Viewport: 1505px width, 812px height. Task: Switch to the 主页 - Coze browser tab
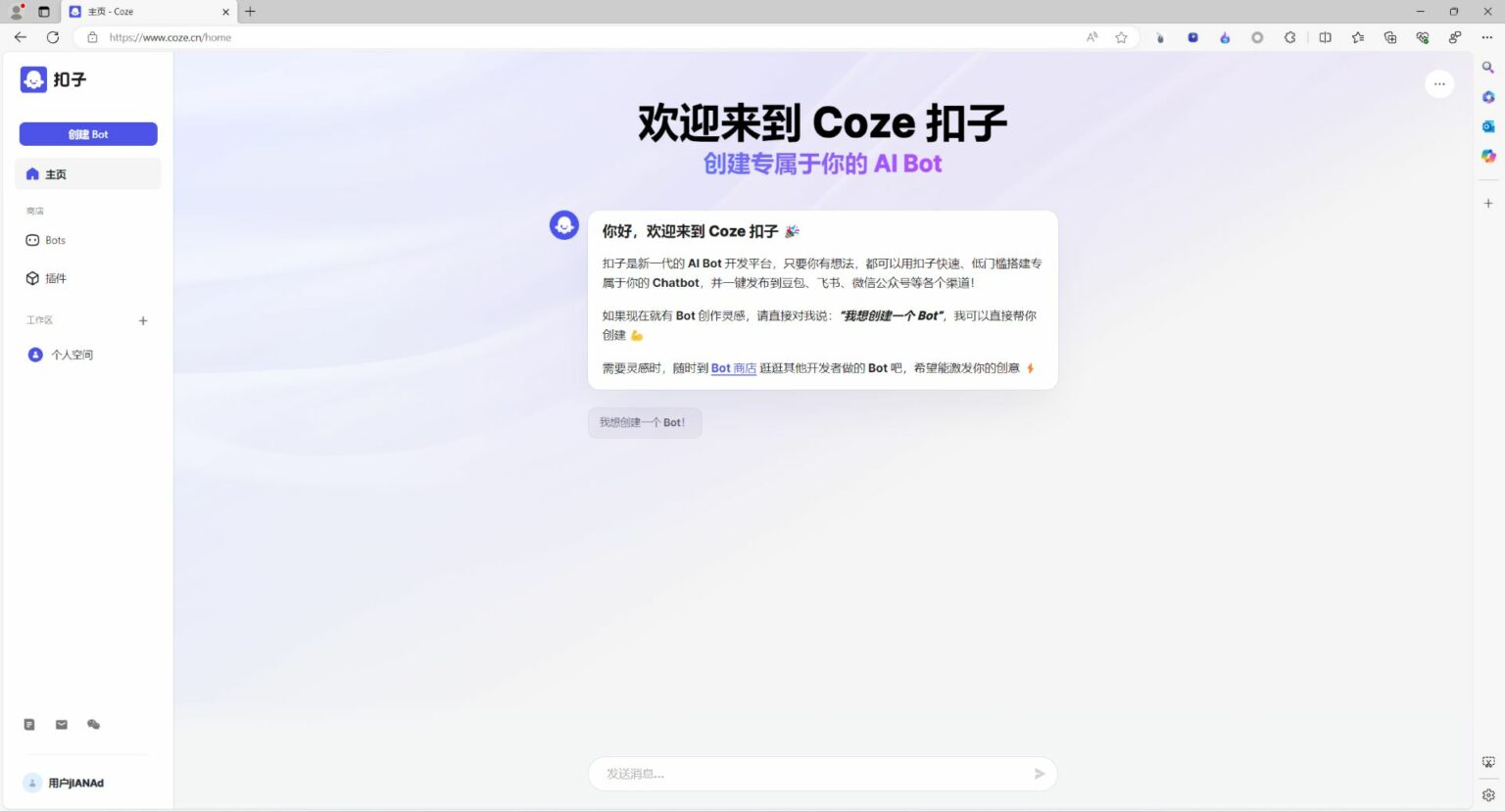[147, 12]
